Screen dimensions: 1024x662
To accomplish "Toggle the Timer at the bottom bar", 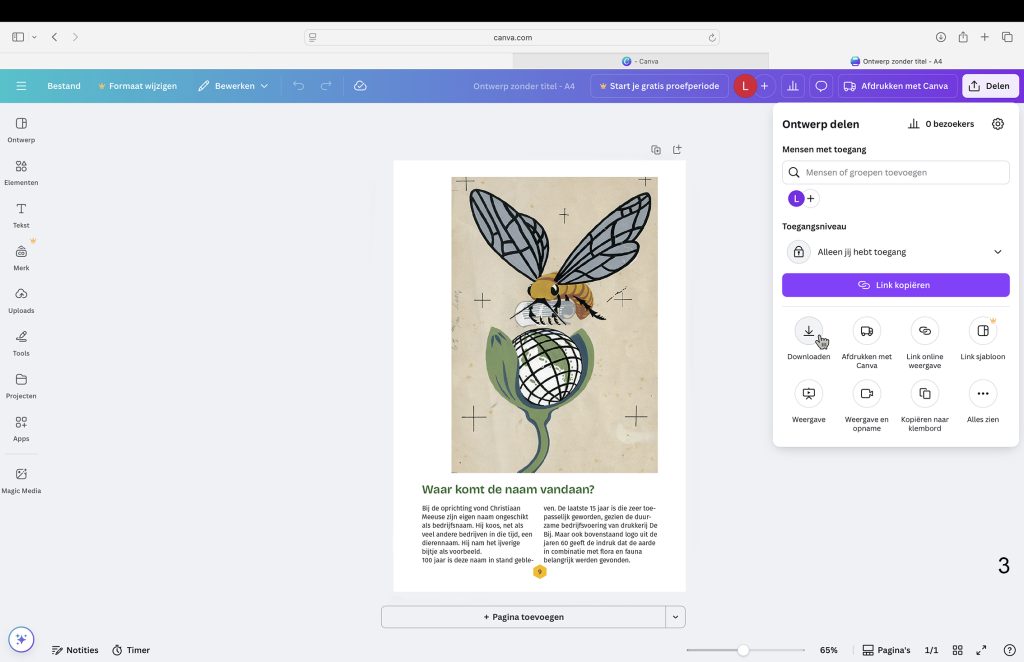I will click(x=130, y=650).
